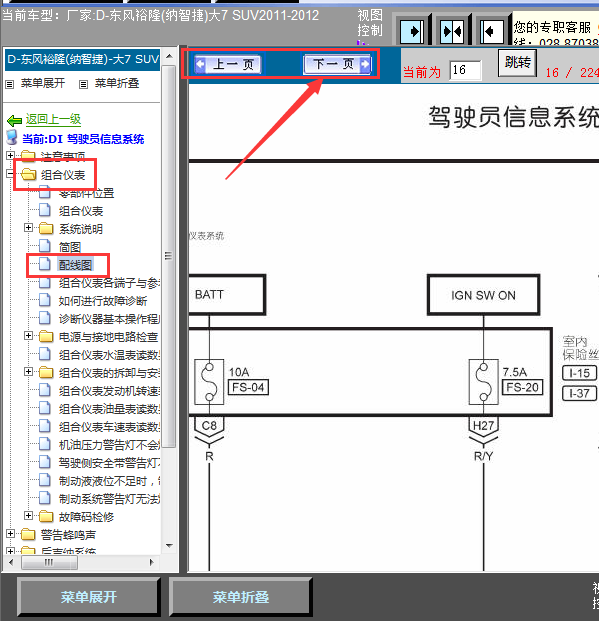Screen dimensions: 599x621
Task: Click the large bottom 菜单展开 button
Action: coord(89,597)
